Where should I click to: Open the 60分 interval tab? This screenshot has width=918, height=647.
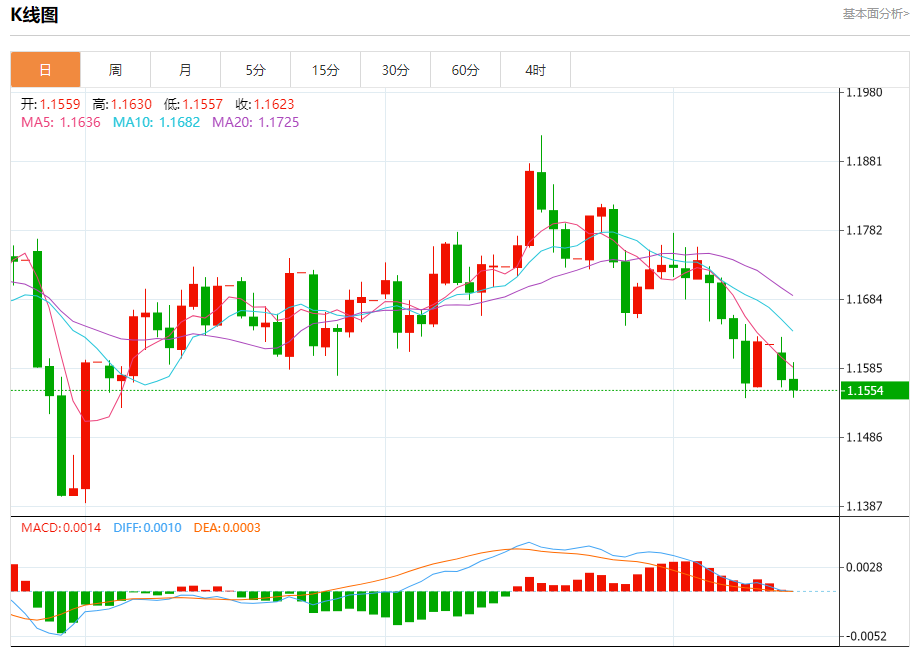click(x=465, y=70)
